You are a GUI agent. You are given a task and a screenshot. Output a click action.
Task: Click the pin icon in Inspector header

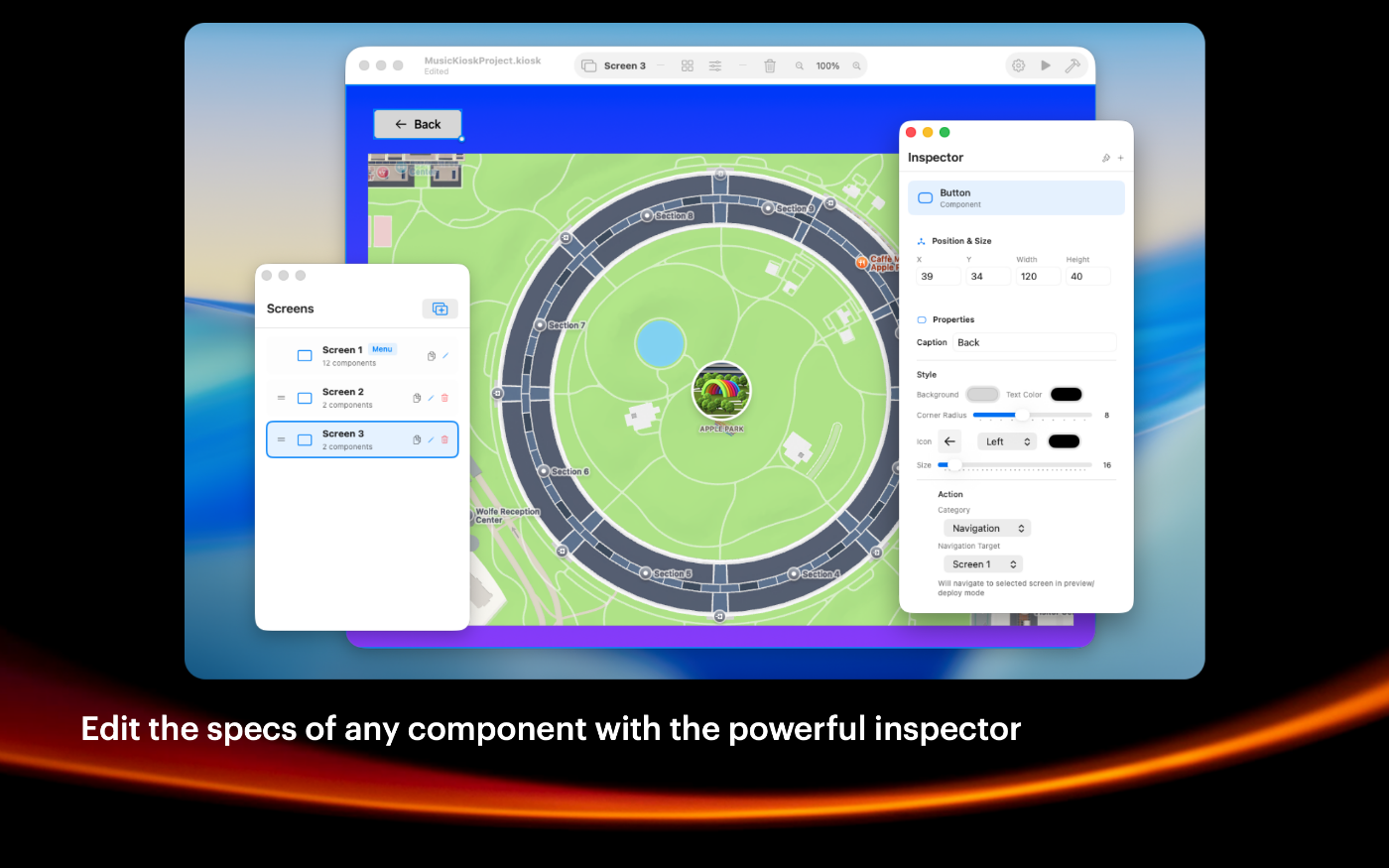[1106, 158]
